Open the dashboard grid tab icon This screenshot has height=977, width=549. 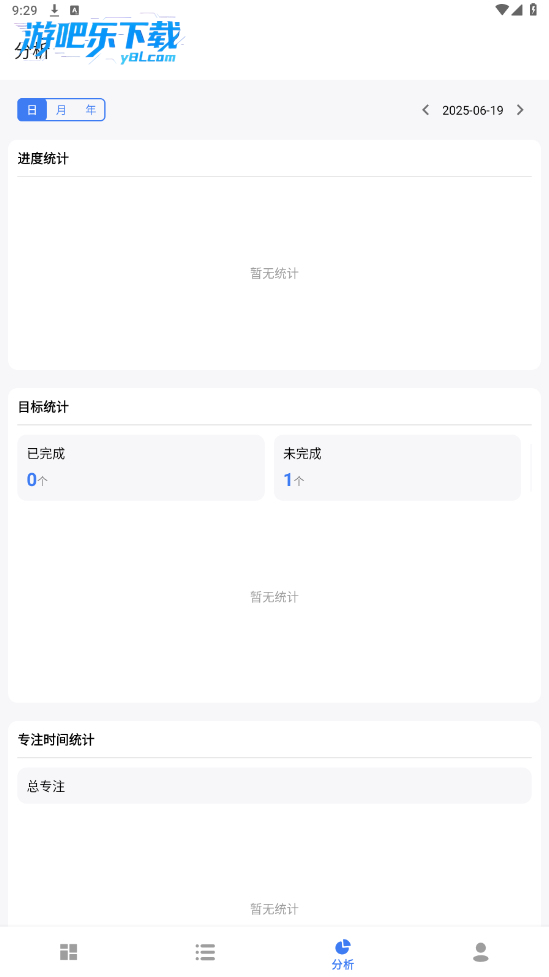(x=69, y=951)
